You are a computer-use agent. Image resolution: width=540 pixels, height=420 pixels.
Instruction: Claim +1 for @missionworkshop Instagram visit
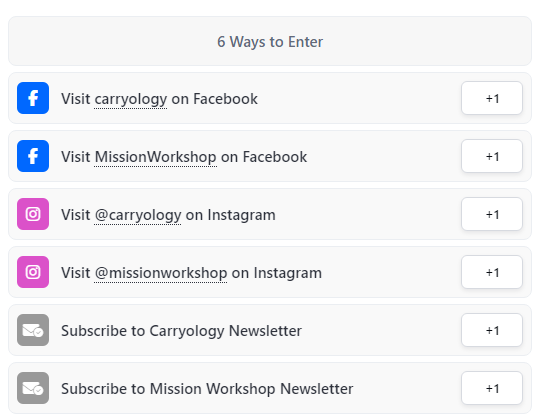(492, 272)
